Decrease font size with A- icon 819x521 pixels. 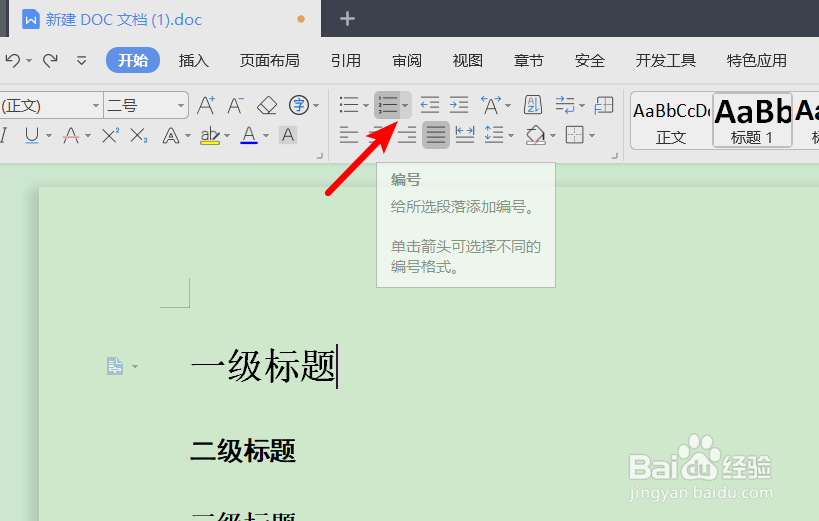click(x=236, y=106)
